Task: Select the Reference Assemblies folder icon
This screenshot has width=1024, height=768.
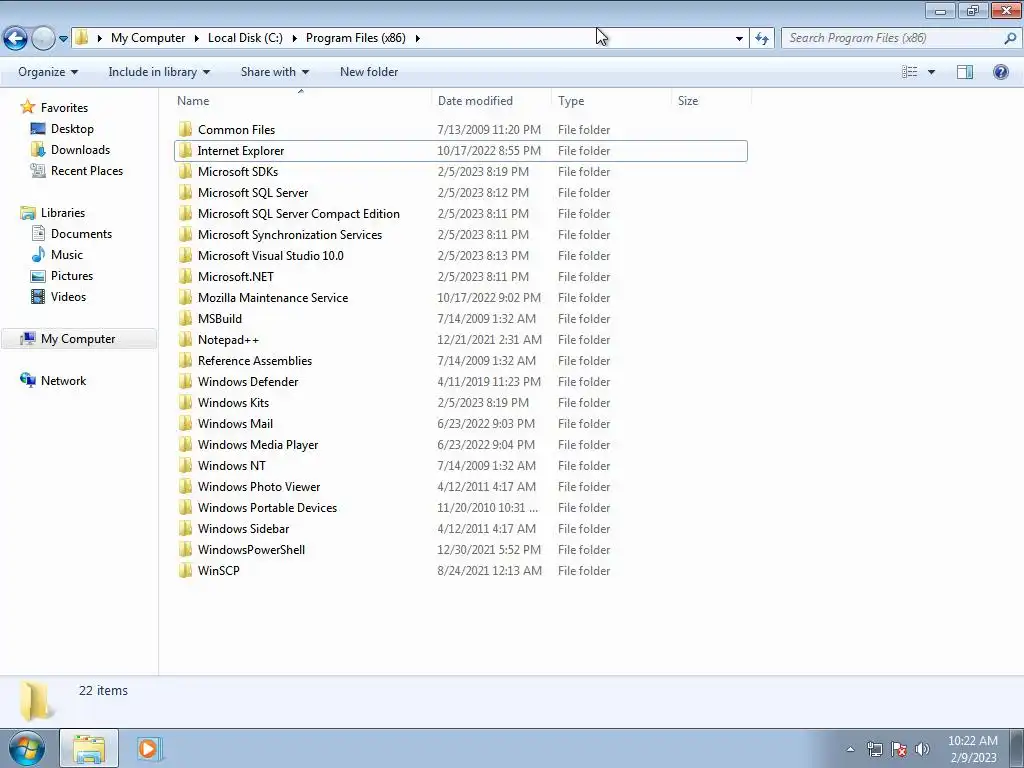Action: (185, 360)
